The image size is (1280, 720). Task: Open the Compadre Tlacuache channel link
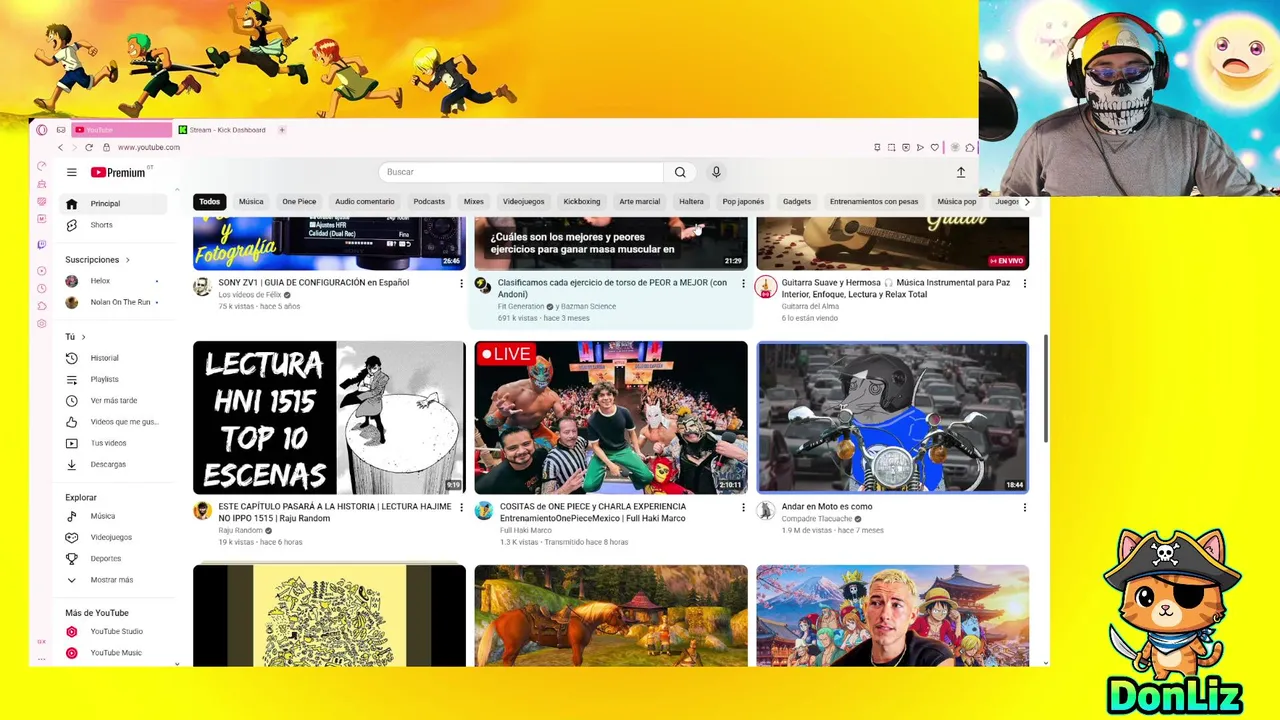(x=816, y=519)
